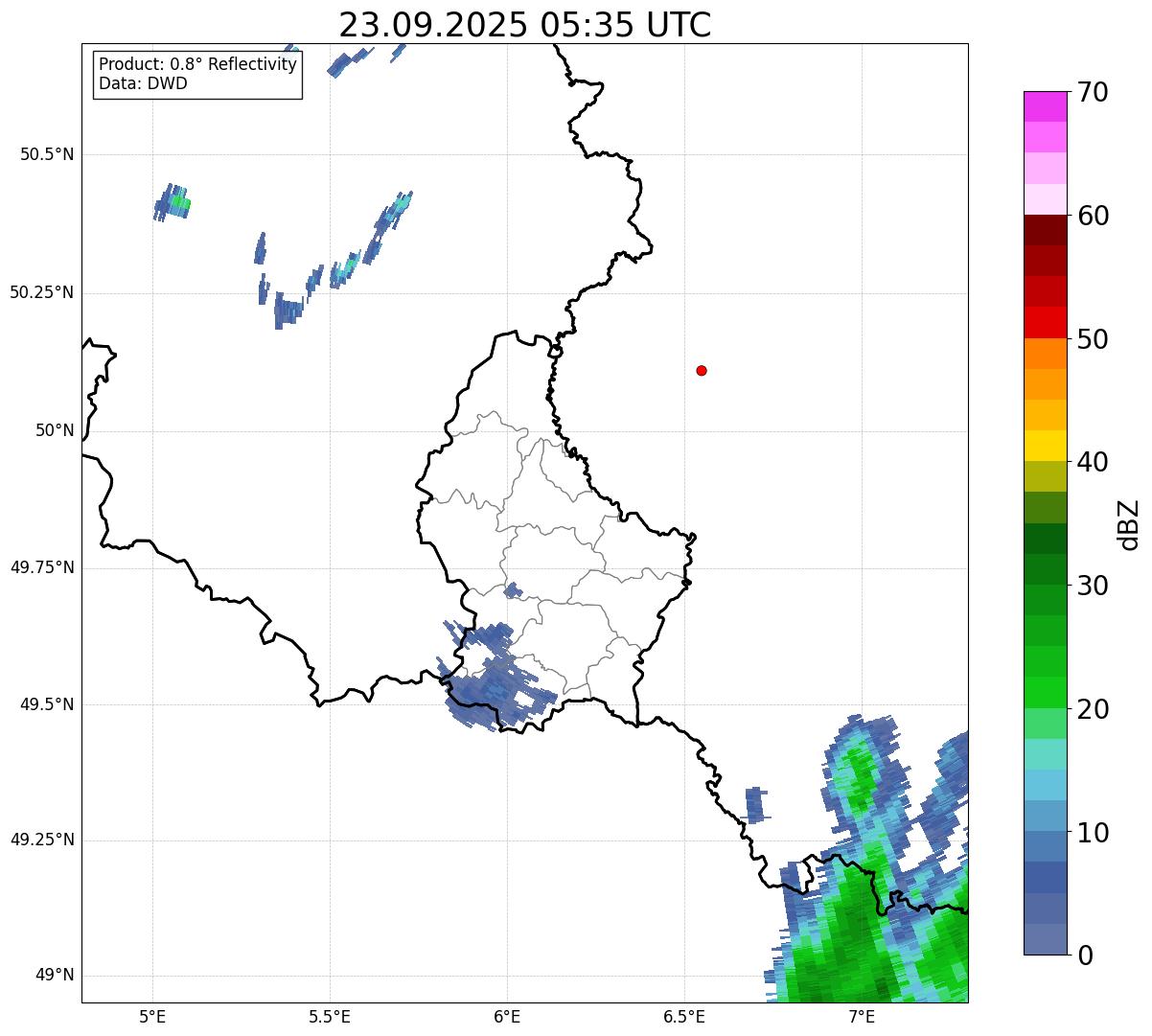Click the "Product: 0.8° Reflectivity" label
Viewport: 1152px width, 1036px height.
[198, 64]
